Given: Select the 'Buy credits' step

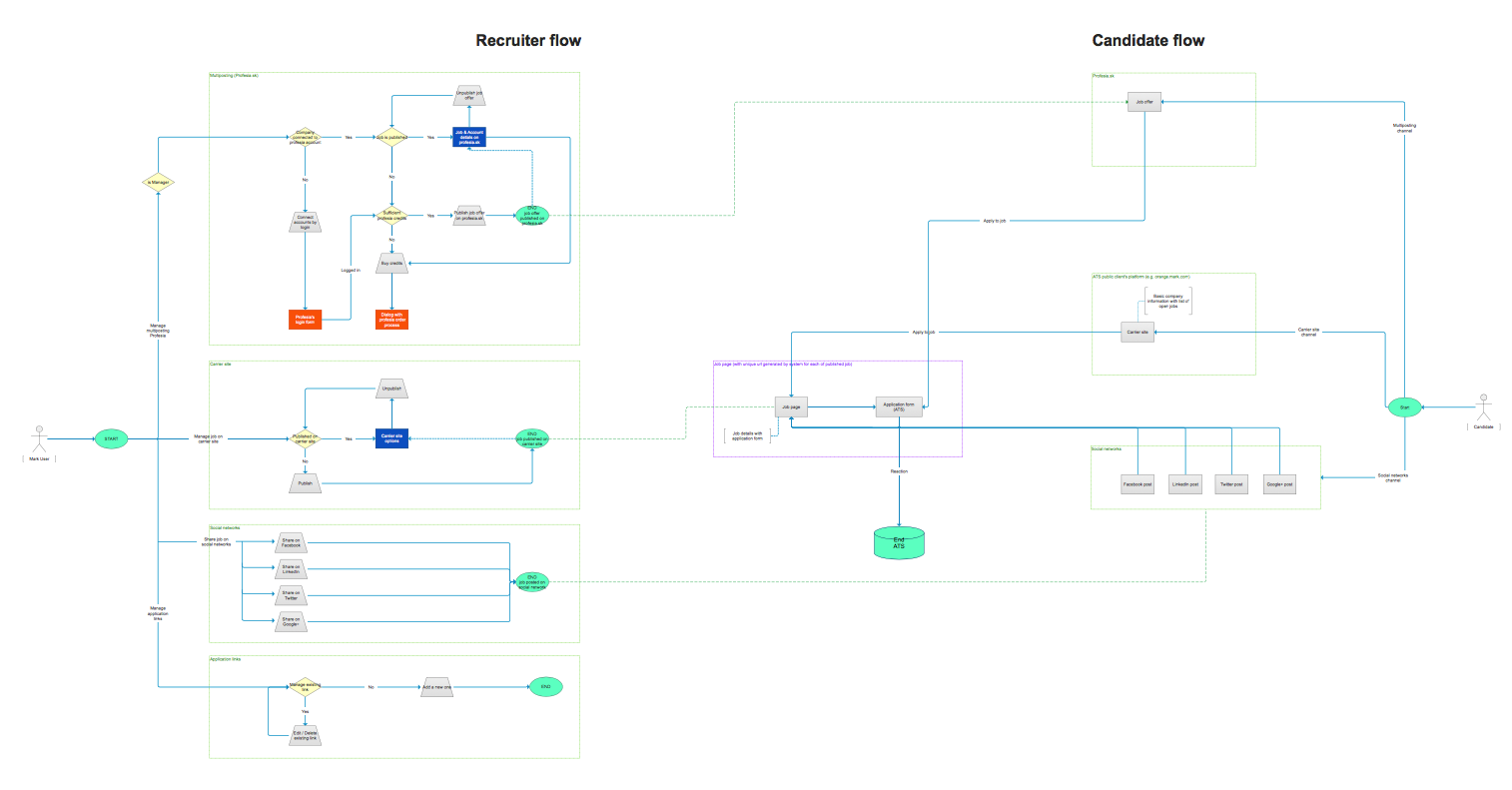Looking at the screenshot, I should pos(391,263).
